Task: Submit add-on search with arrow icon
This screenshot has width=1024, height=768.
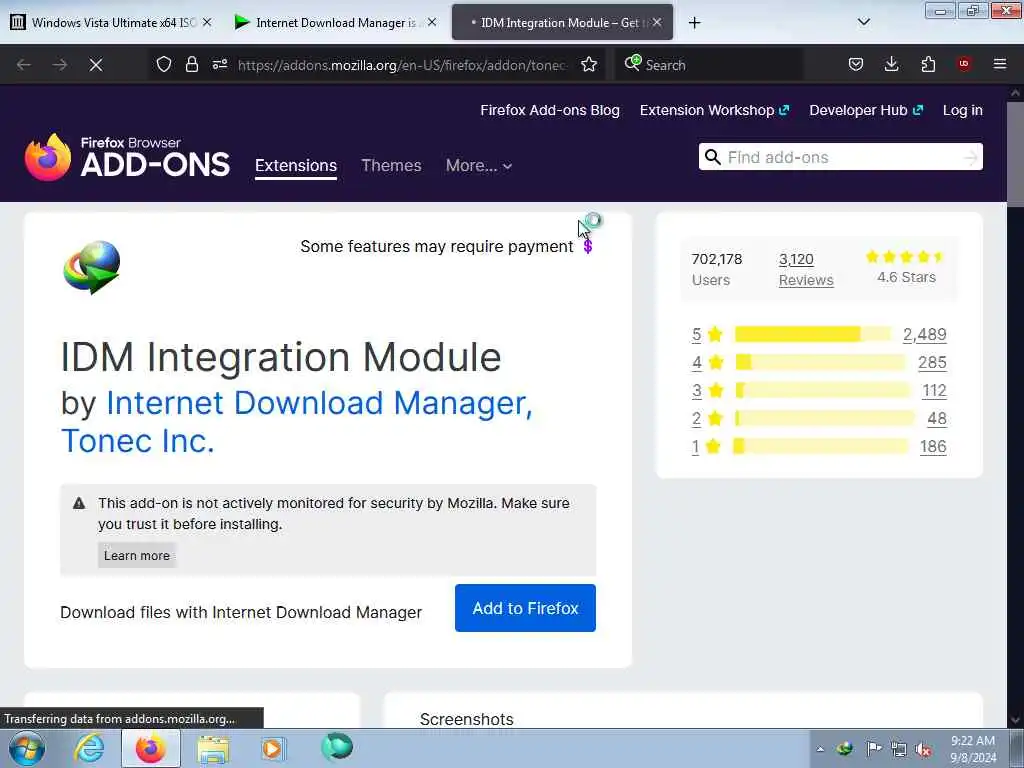Action: click(x=970, y=157)
